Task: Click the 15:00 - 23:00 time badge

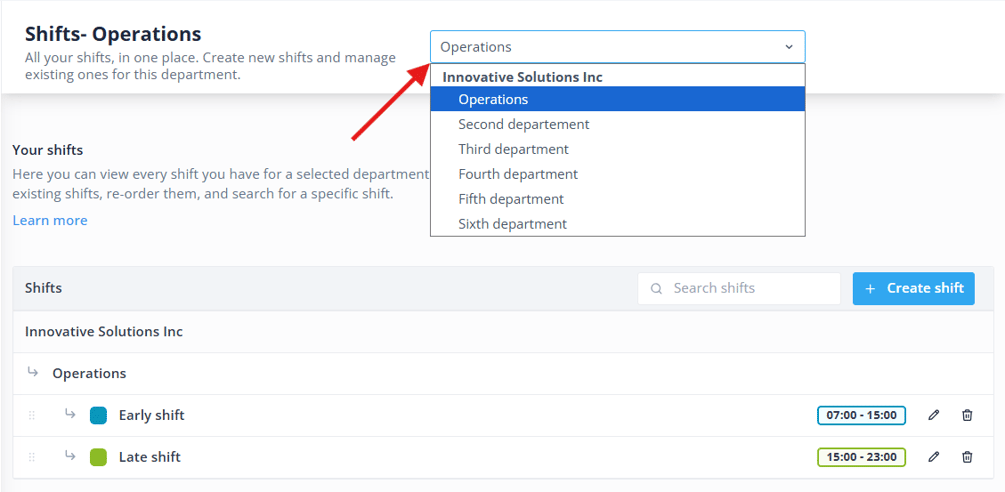Action: pyautogui.click(x=861, y=457)
